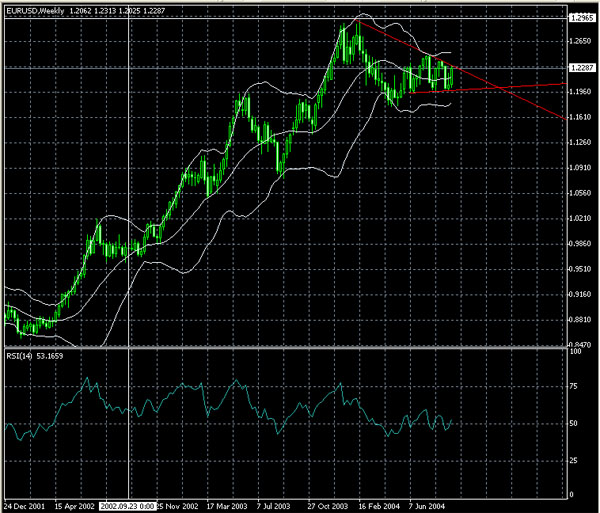
Task: Select the 1.2965 horizontal line price tag
Action: point(582,18)
